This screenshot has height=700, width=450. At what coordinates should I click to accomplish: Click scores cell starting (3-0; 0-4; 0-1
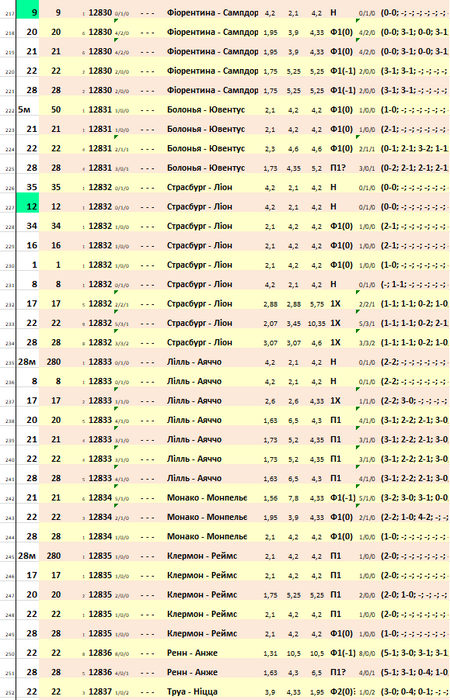[415, 692]
